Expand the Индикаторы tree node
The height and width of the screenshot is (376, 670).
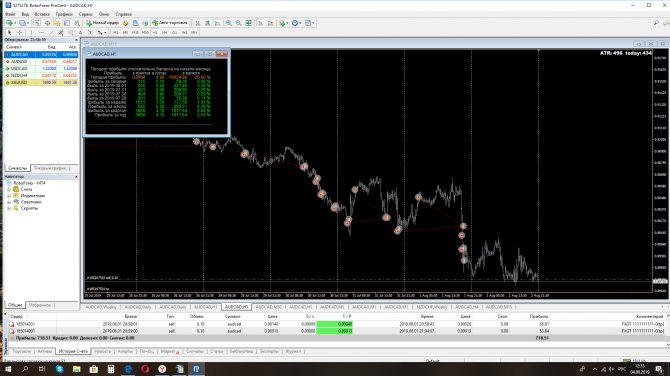tap(9, 196)
